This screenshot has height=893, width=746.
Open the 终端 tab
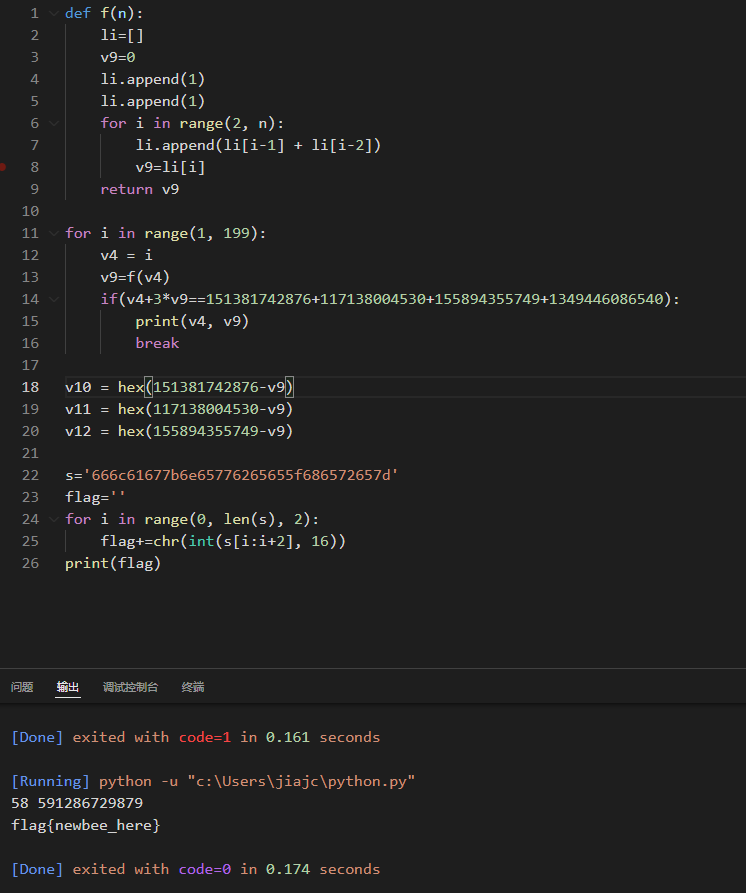[193, 688]
